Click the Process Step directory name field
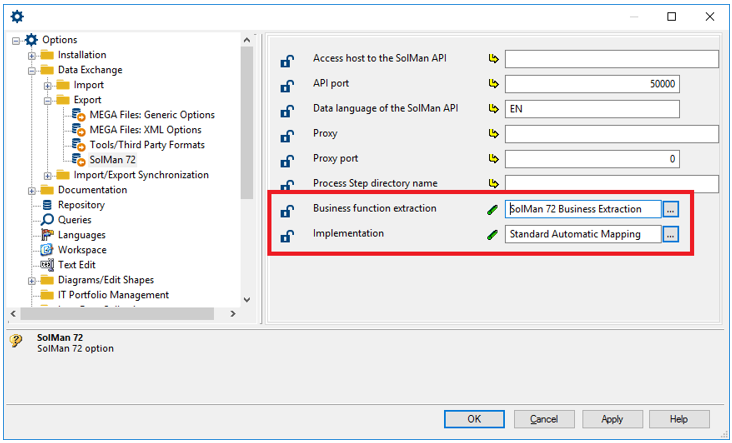Screen dimensions: 732x443 611,184
